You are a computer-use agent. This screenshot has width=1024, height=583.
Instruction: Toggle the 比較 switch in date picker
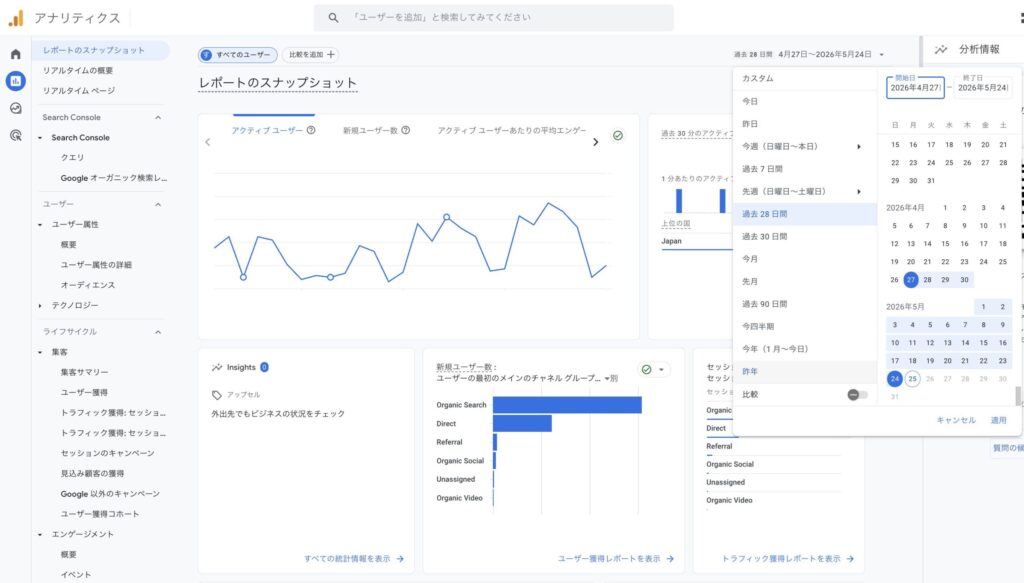click(857, 394)
